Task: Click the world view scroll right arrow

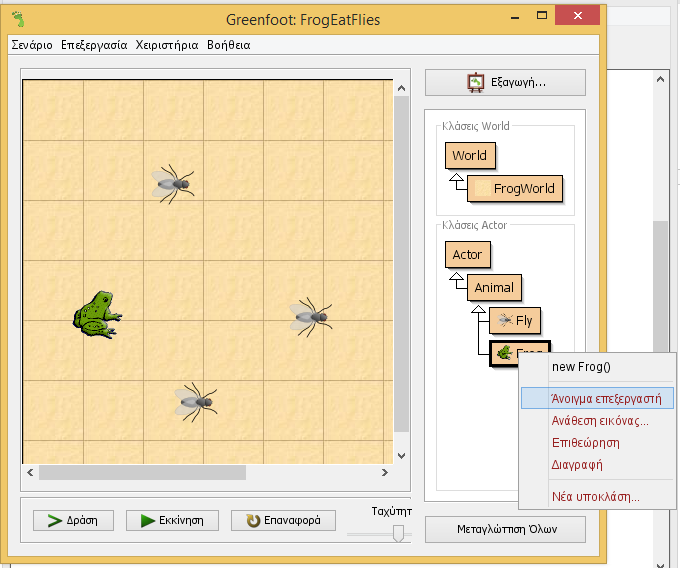Action: point(385,472)
